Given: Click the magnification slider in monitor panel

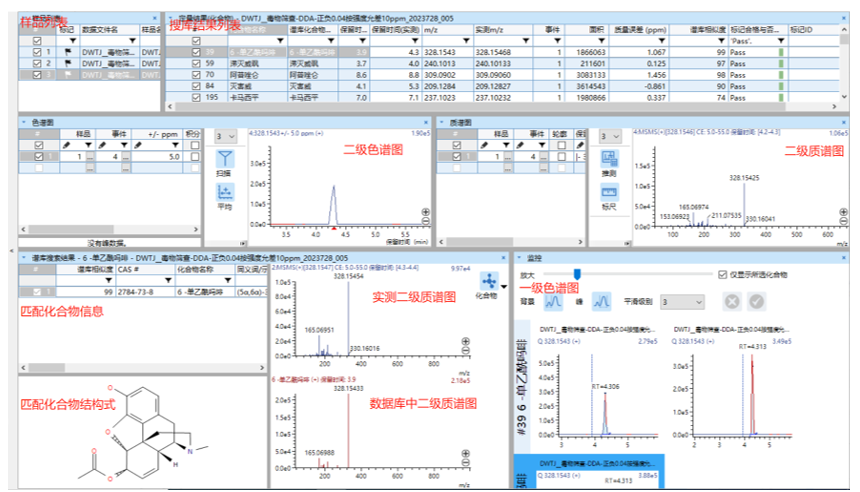Looking at the screenshot, I should click(577, 274).
